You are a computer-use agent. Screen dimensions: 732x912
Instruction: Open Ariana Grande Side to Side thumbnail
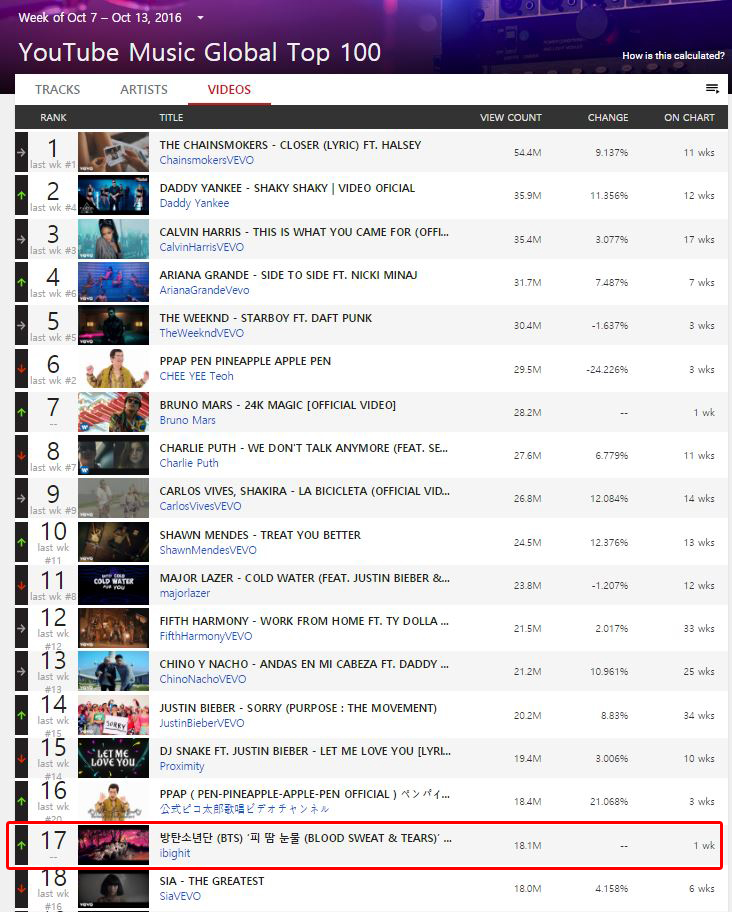click(x=113, y=282)
